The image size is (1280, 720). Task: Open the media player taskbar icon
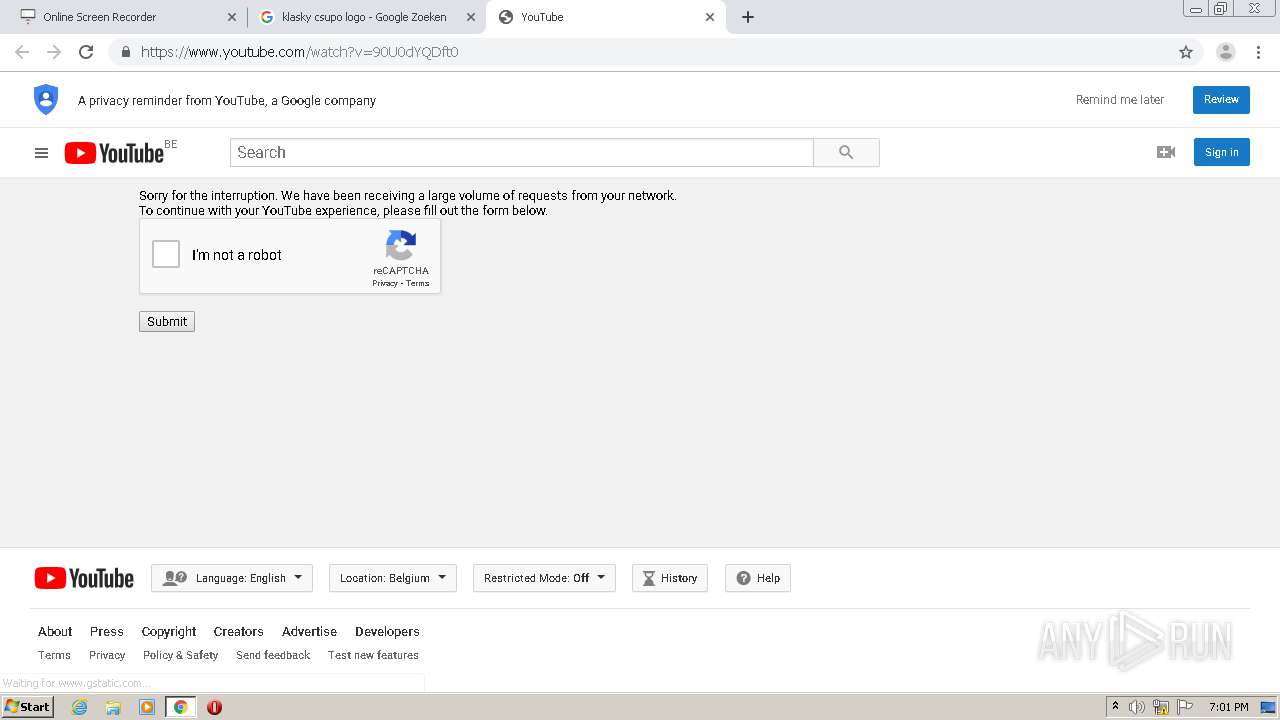(x=147, y=707)
